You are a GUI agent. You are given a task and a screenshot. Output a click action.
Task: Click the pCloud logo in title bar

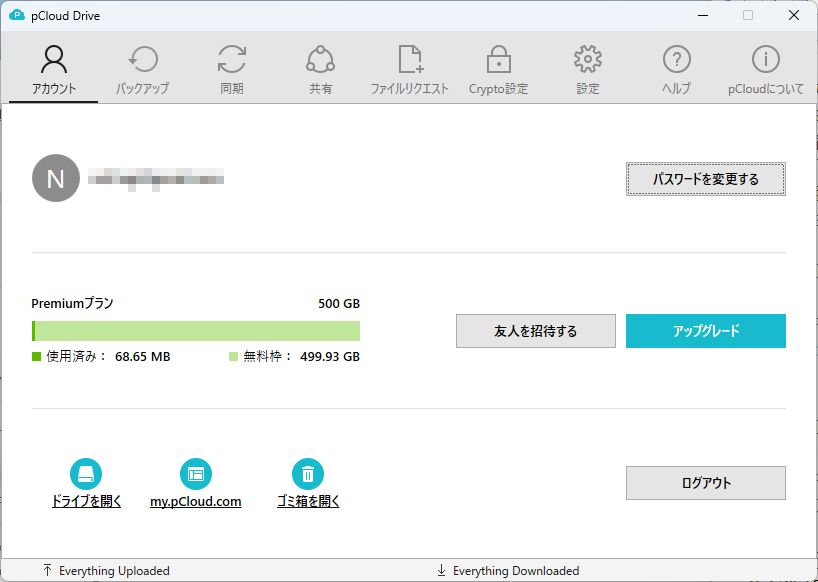[17, 16]
